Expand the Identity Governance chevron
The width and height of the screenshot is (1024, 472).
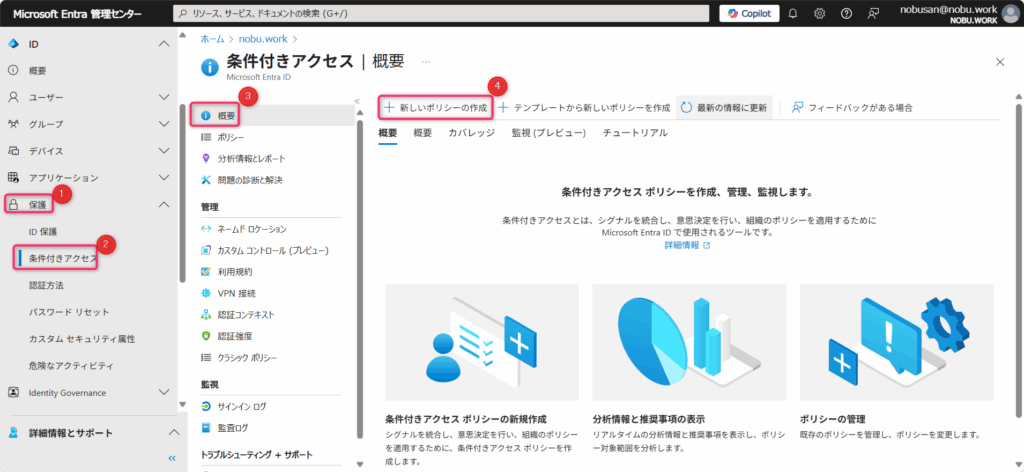click(x=165, y=392)
